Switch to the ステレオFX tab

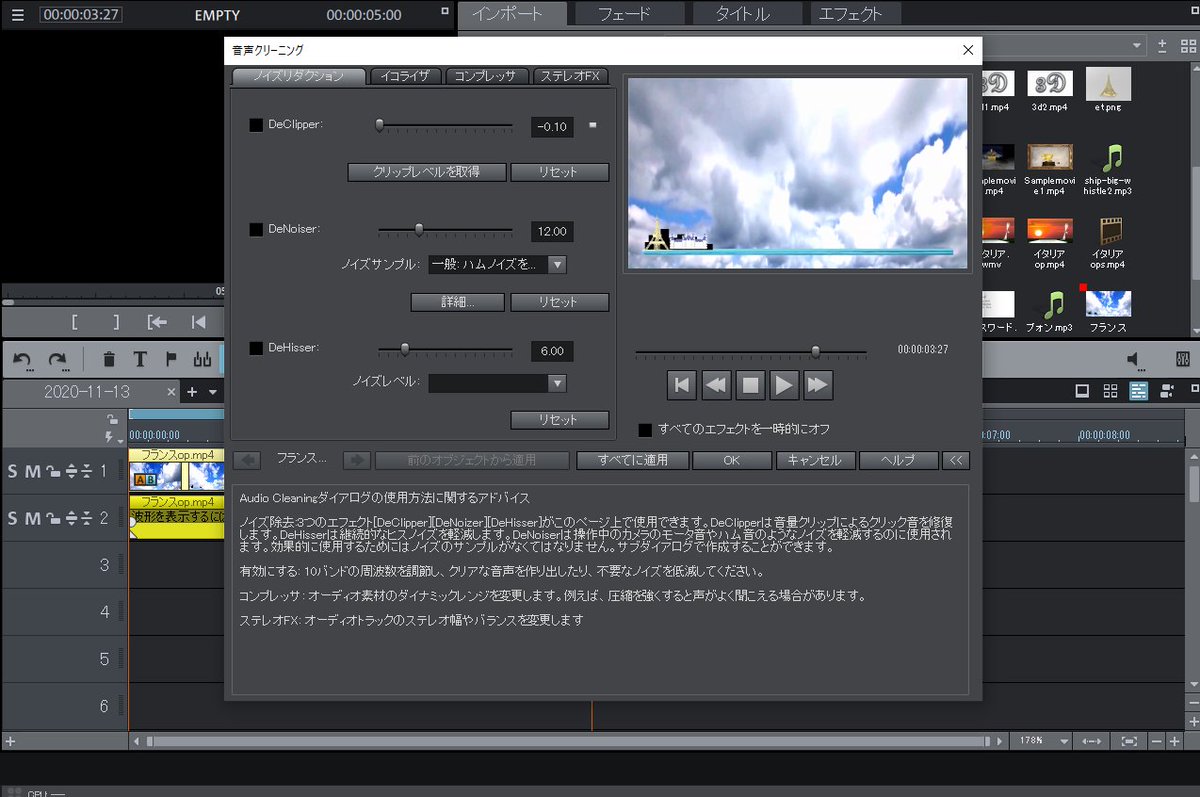click(x=571, y=76)
